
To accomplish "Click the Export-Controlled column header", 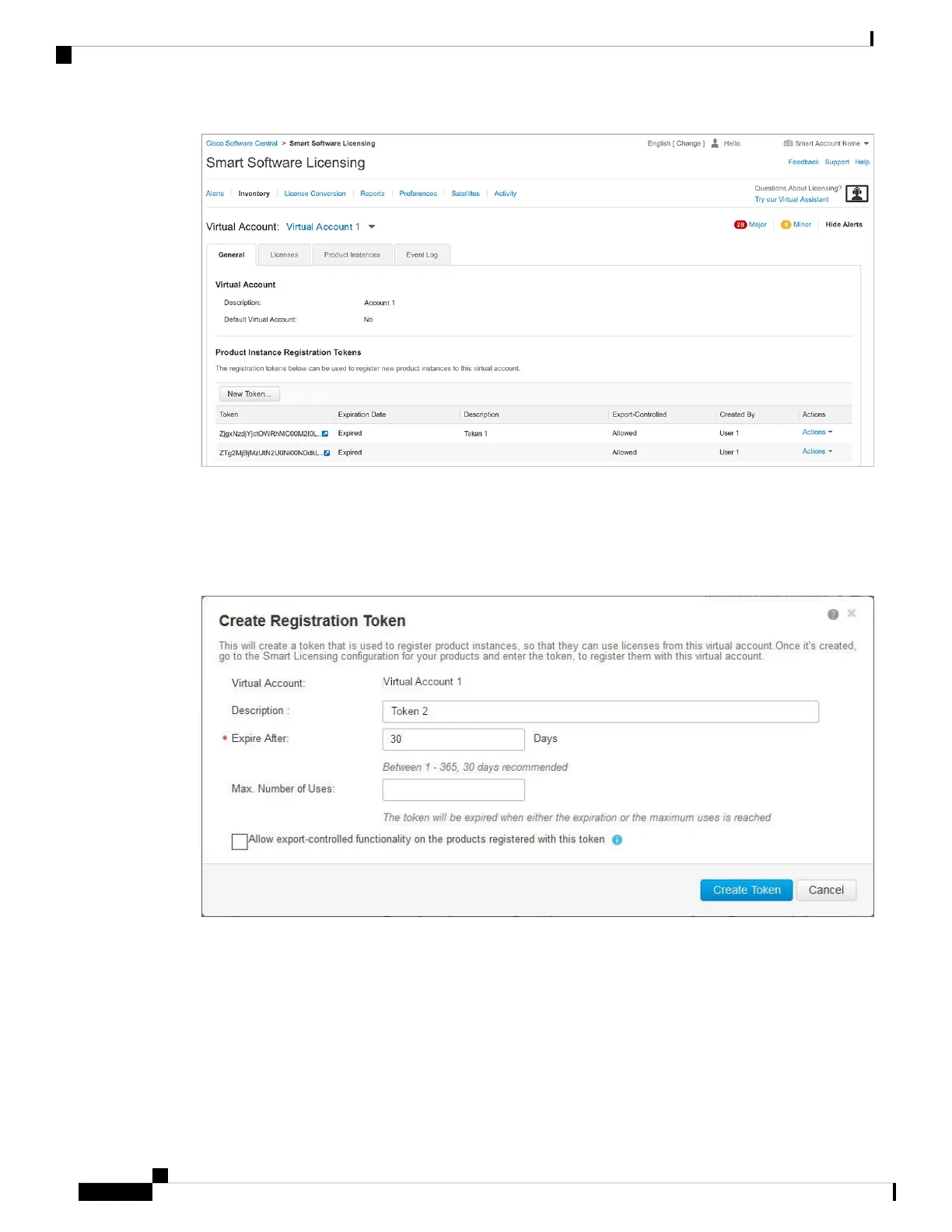I will 639,415.
